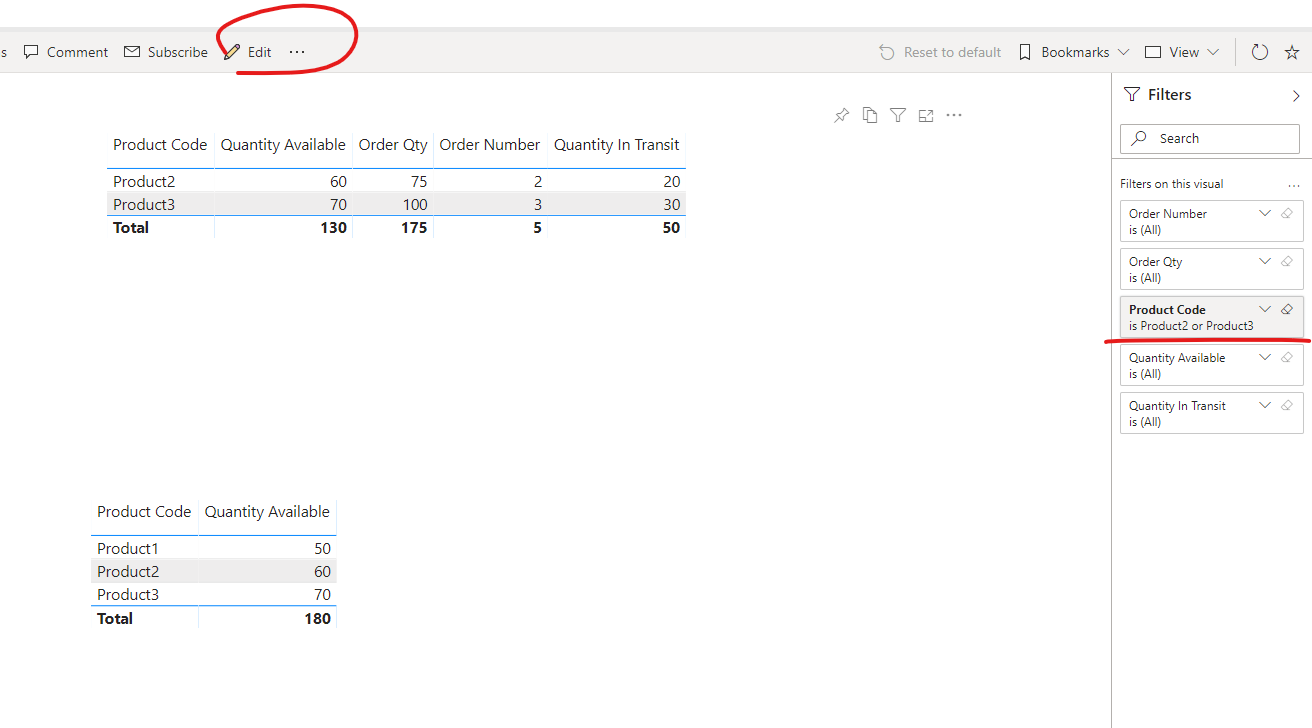Click 'is Product2 or Product3' filter text
Screen dimensions: 1312x728
click(x=1191, y=326)
